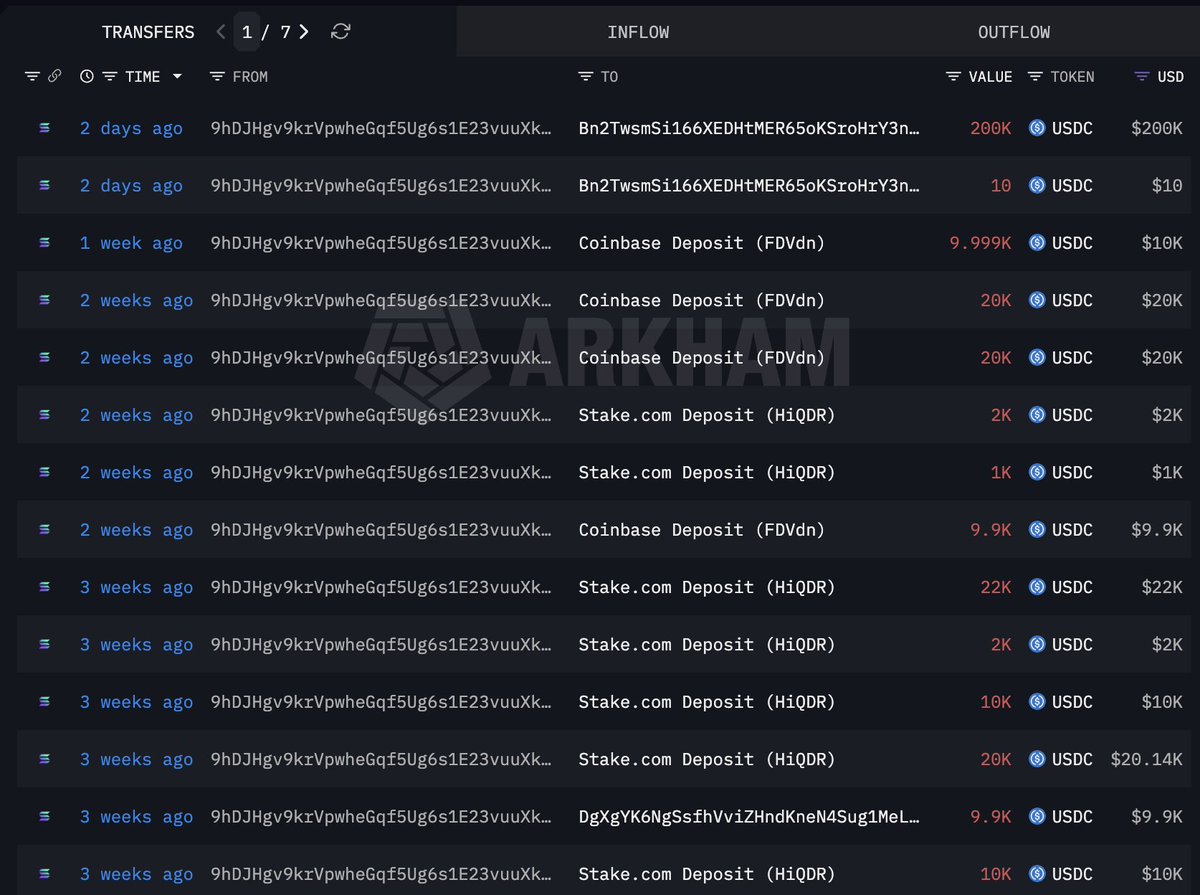Screen dimensions: 1200x895
Task: Toggle the TIME sort arrow
Action: coord(177,77)
